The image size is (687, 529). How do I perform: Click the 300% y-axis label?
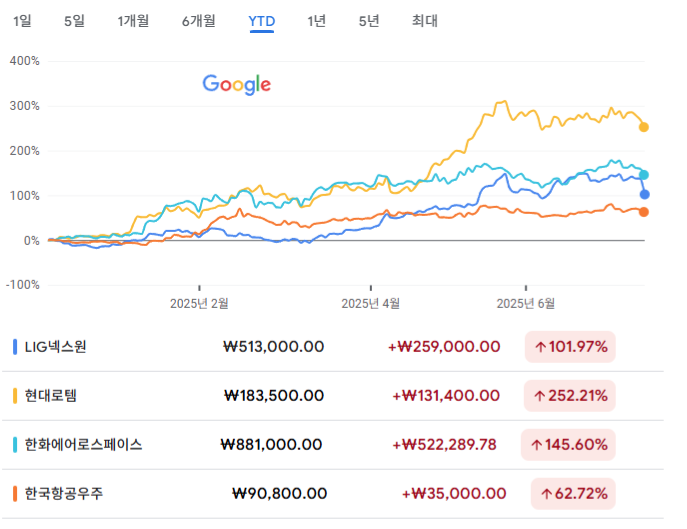point(25,106)
